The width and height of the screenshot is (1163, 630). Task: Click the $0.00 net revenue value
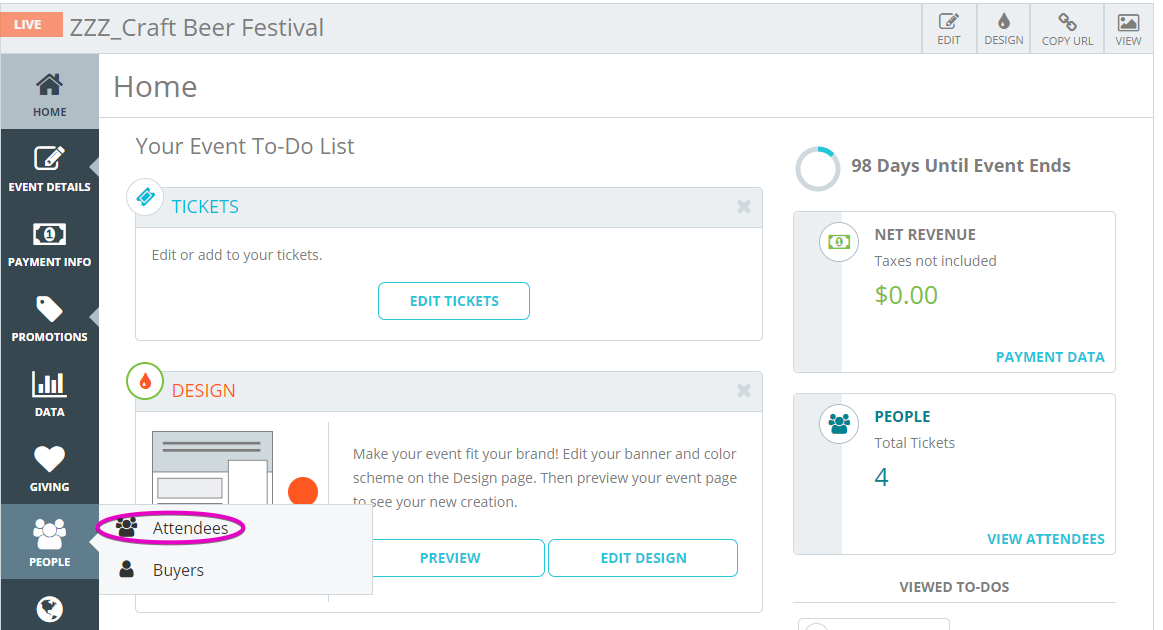click(x=906, y=295)
